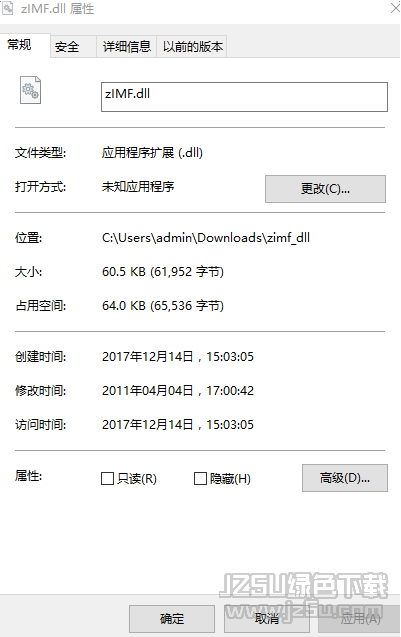401x637 pixels.
Task: Select the 以前的版本 tab
Action: click(193, 46)
